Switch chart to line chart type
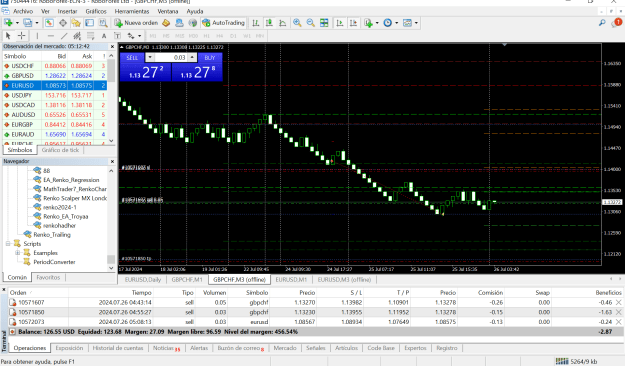 click(x=283, y=23)
